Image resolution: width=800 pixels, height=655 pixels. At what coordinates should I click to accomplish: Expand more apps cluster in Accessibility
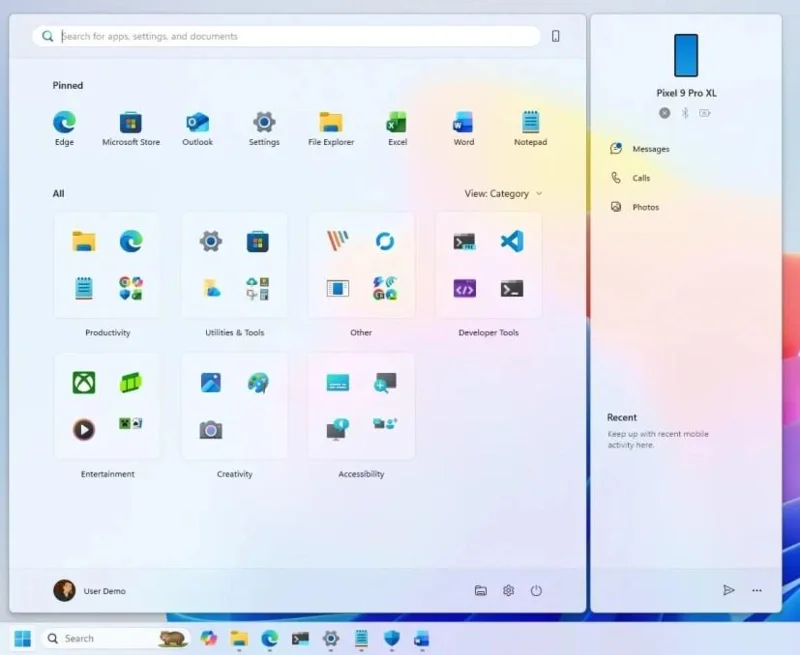385,424
